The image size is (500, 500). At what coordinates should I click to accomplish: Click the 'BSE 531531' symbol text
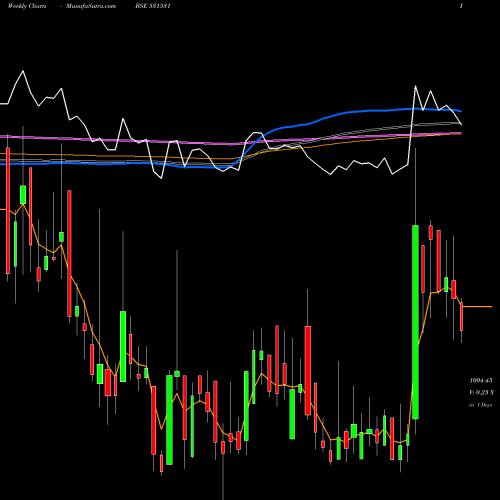153,6
